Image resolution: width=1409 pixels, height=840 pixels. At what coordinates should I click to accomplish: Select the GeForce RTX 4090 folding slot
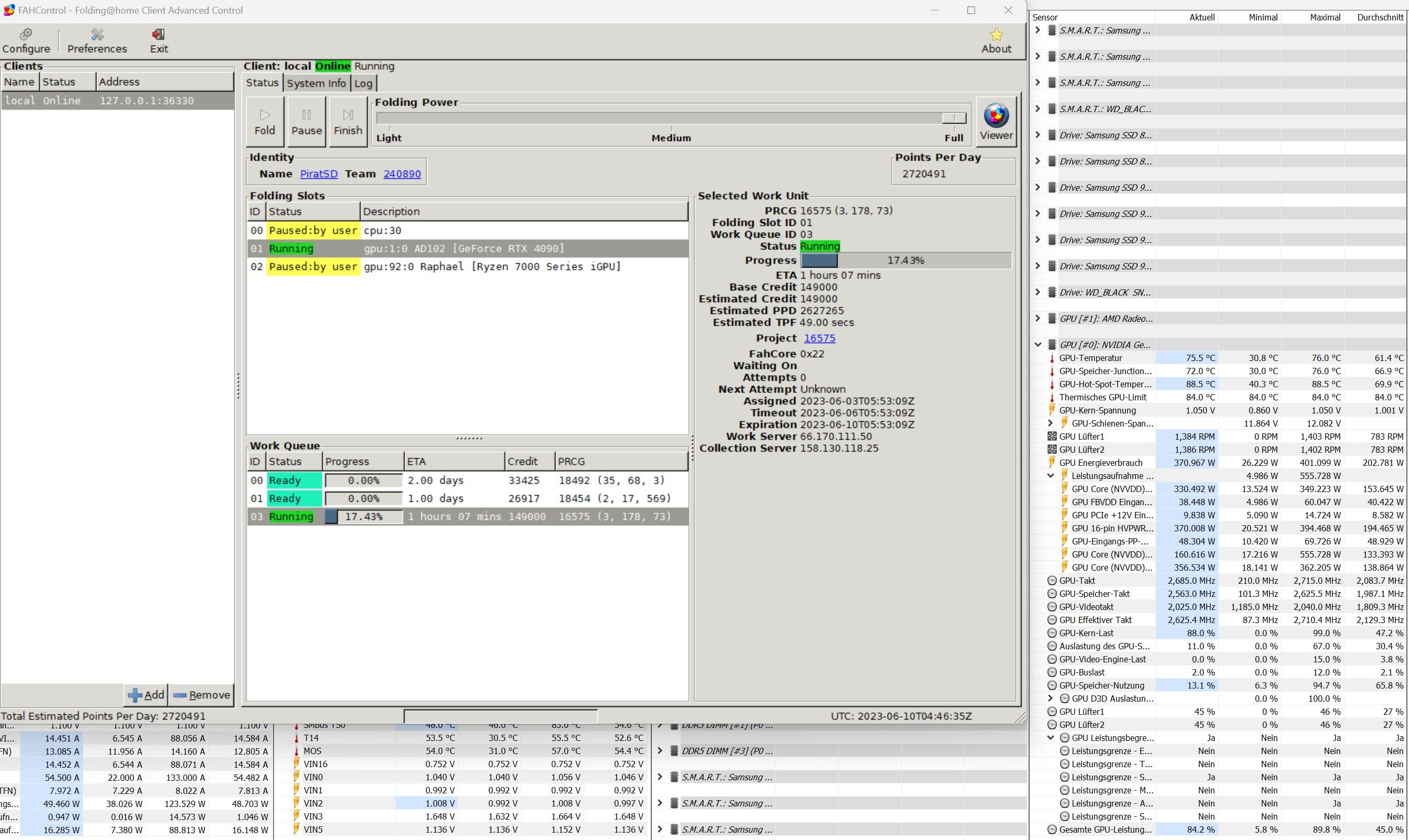[x=467, y=248]
